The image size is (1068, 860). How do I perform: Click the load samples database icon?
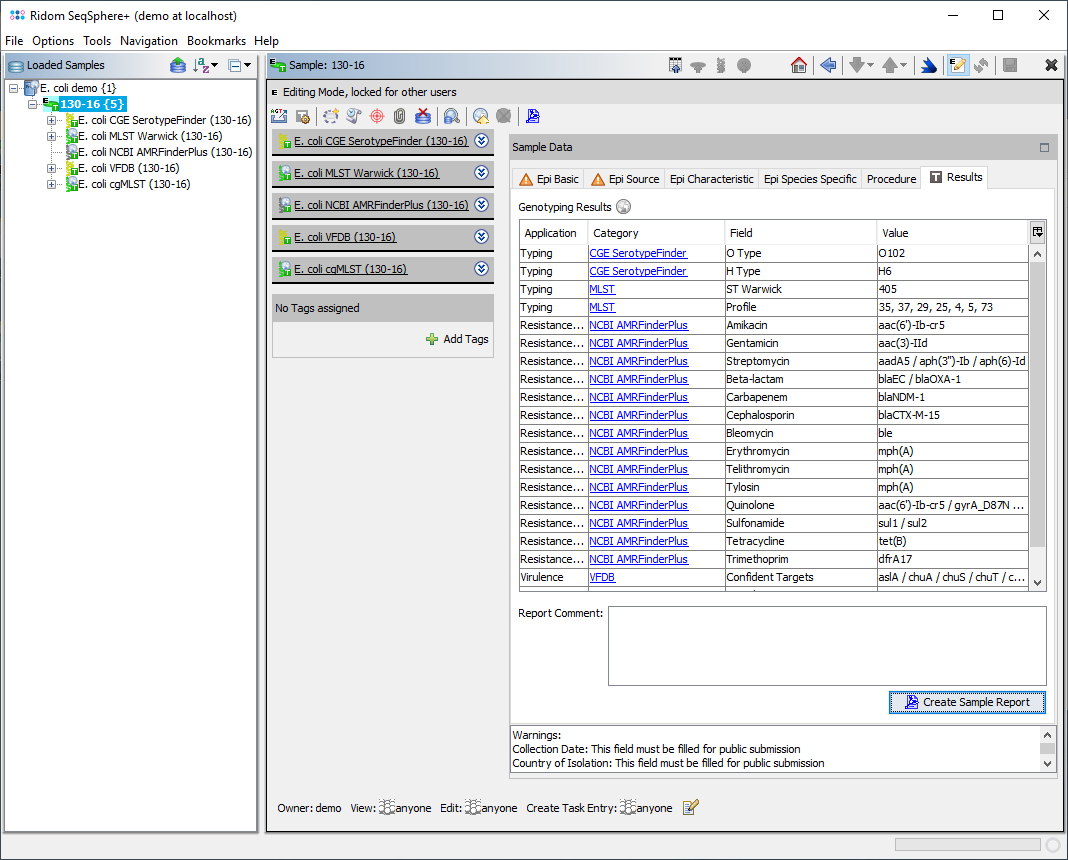pyautogui.click(x=178, y=66)
